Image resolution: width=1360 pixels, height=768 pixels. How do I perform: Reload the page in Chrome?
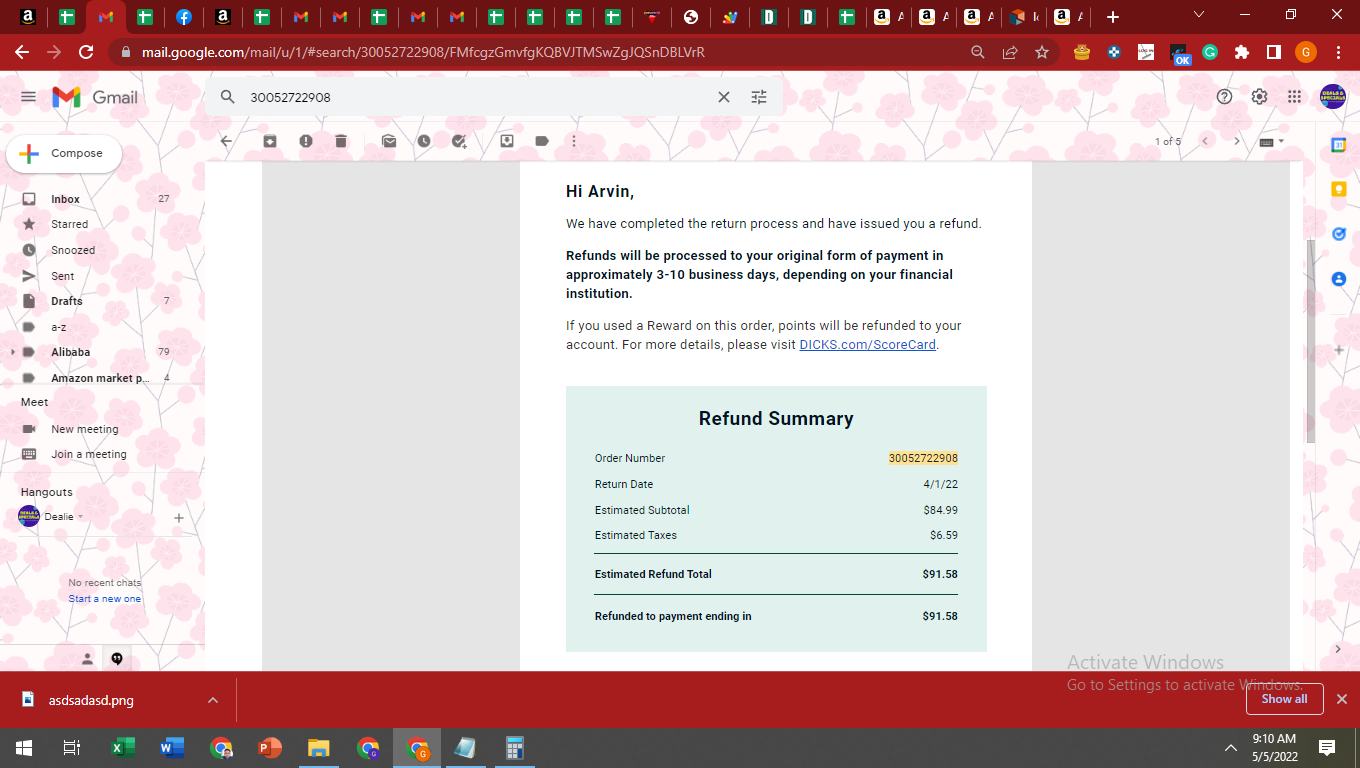tap(86, 52)
